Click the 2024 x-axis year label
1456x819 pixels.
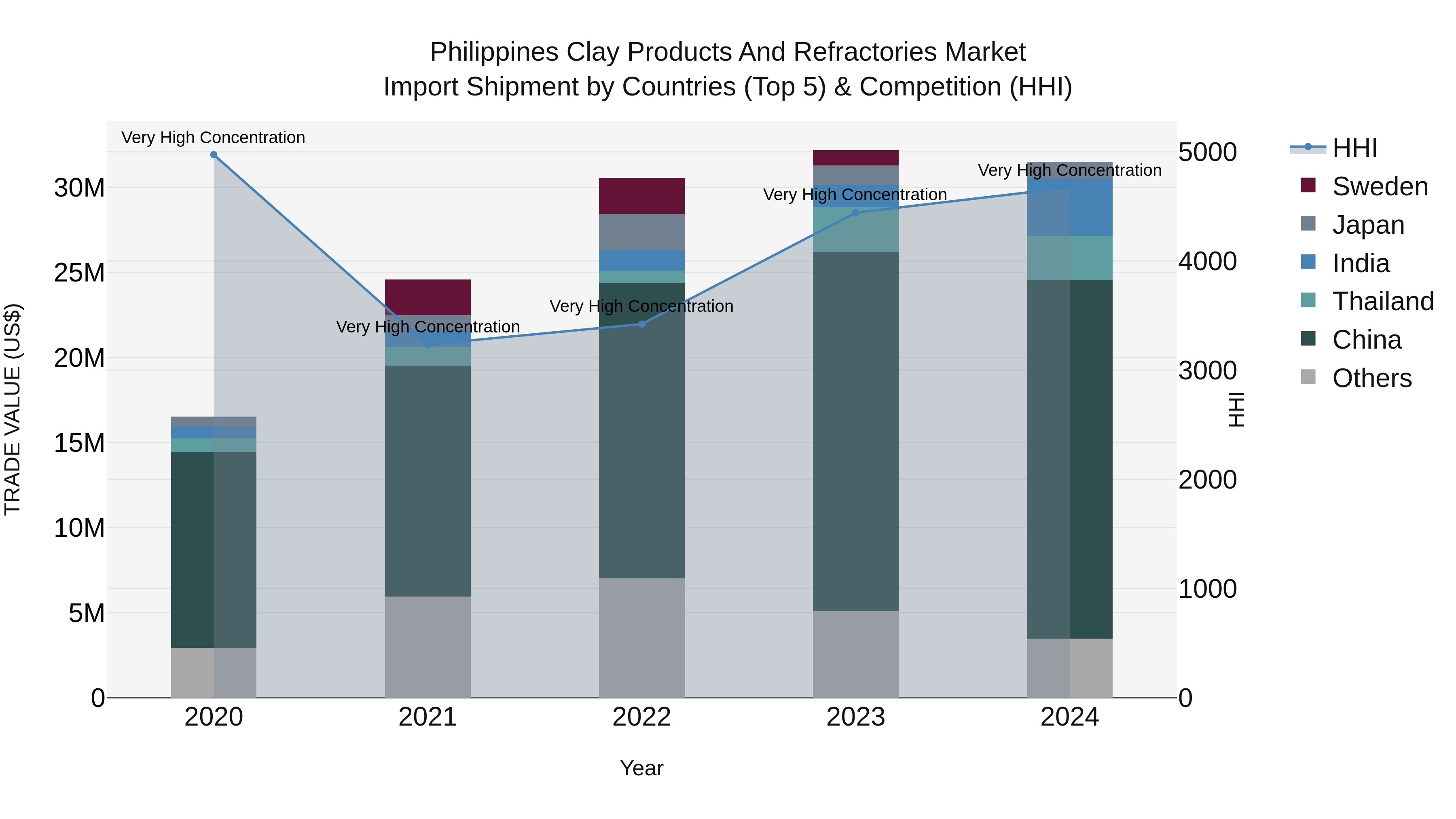click(1070, 717)
